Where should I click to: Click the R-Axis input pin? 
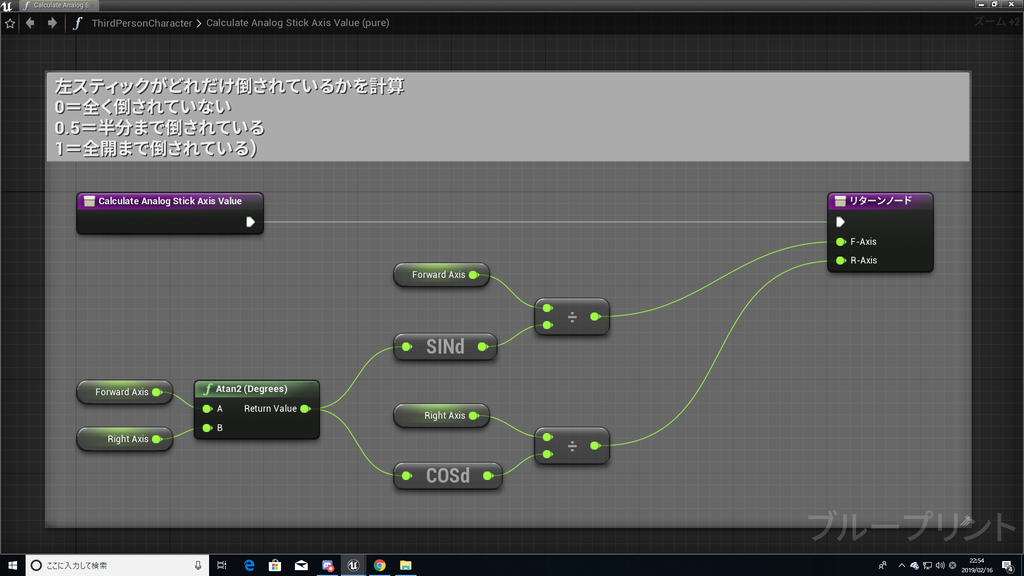tap(840, 261)
